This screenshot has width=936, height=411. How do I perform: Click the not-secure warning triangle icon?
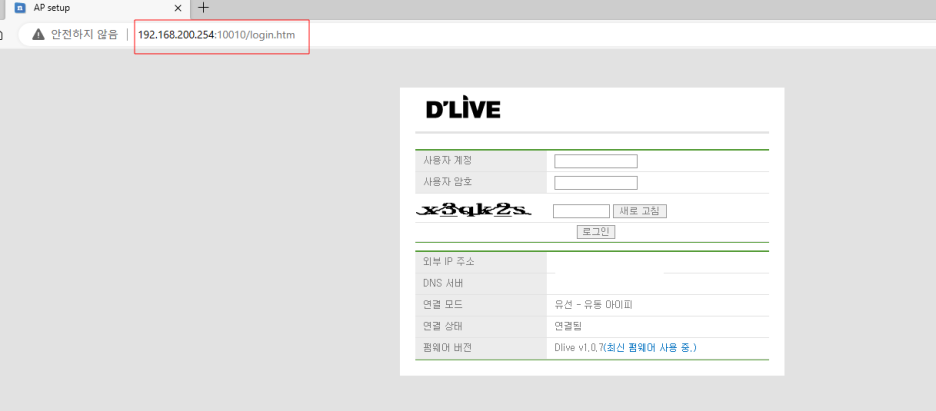(38, 34)
